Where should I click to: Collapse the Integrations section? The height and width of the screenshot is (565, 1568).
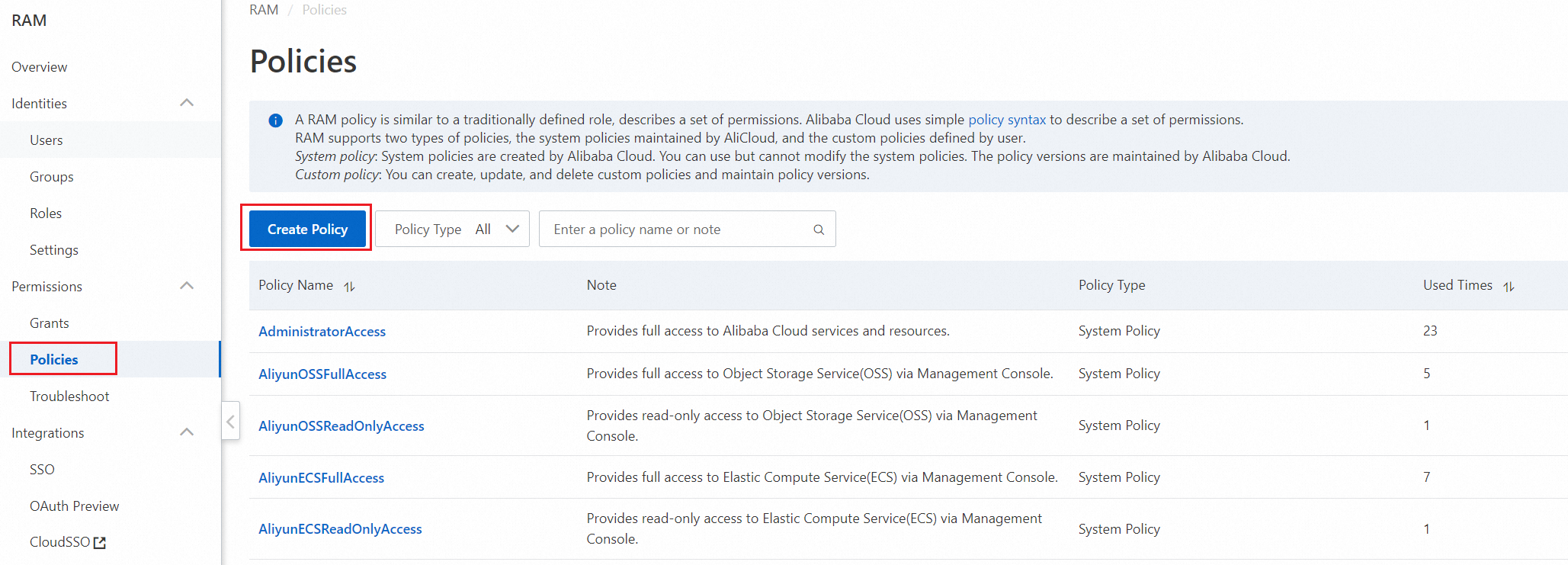pyautogui.click(x=187, y=432)
